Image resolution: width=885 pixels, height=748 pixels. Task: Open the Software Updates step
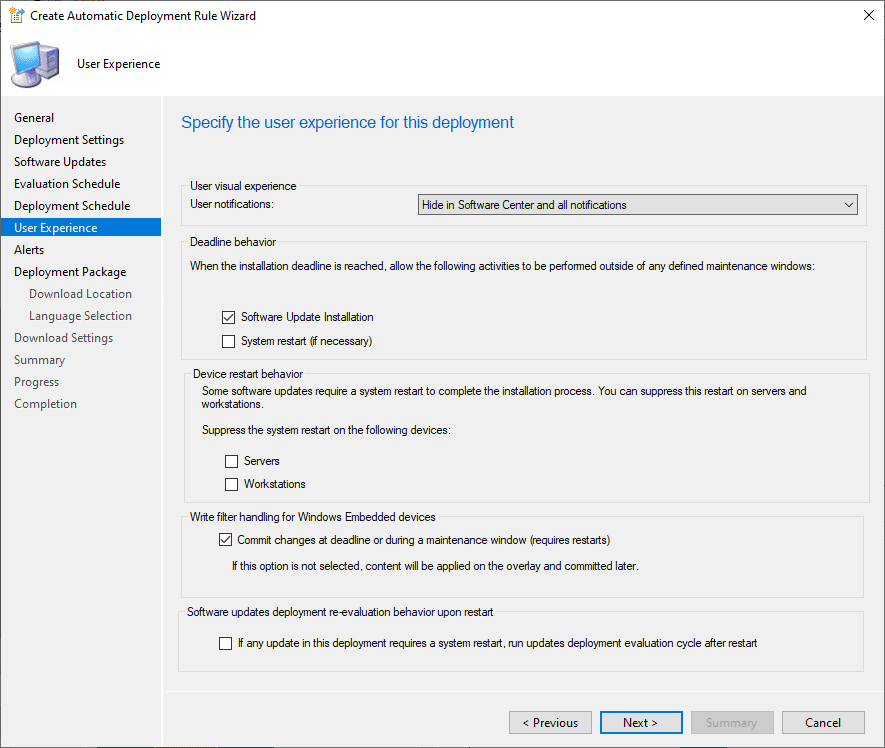(60, 162)
